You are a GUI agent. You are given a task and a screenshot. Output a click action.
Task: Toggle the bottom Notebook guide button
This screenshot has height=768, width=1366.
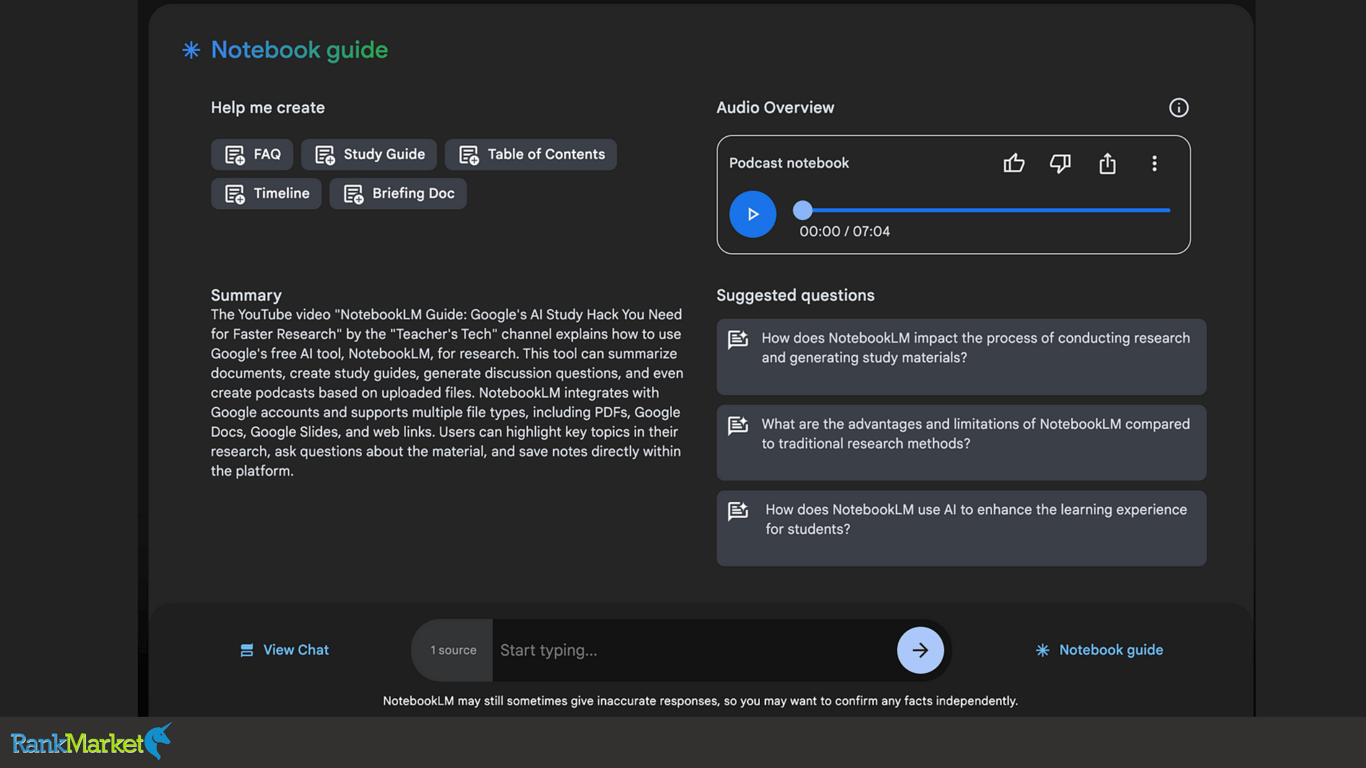click(1099, 650)
